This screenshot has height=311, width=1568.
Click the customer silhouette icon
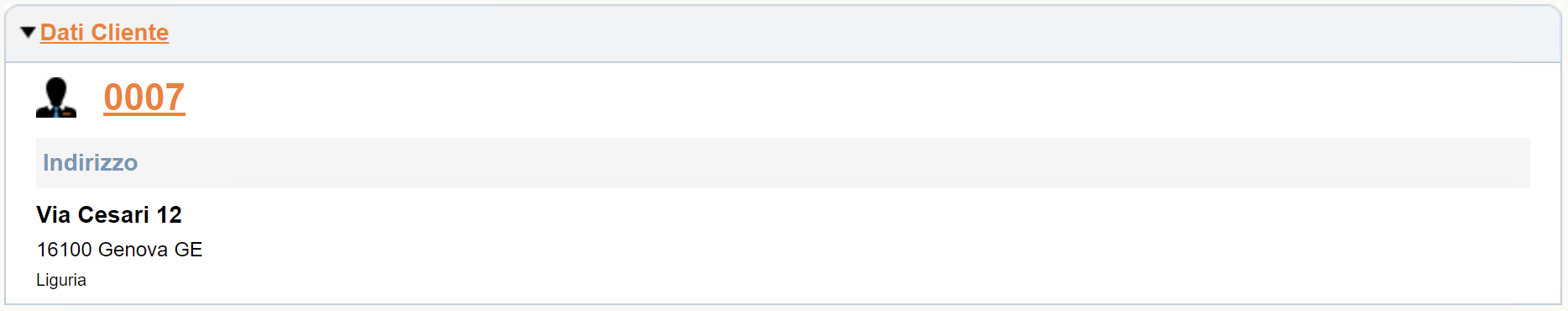[x=56, y=98]
